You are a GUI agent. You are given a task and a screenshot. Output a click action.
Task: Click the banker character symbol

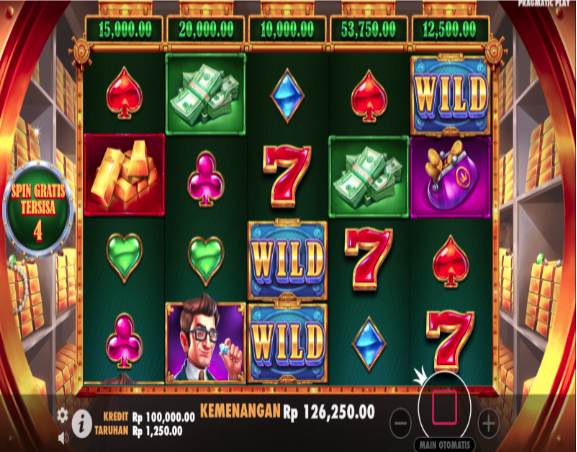[206, 341]
